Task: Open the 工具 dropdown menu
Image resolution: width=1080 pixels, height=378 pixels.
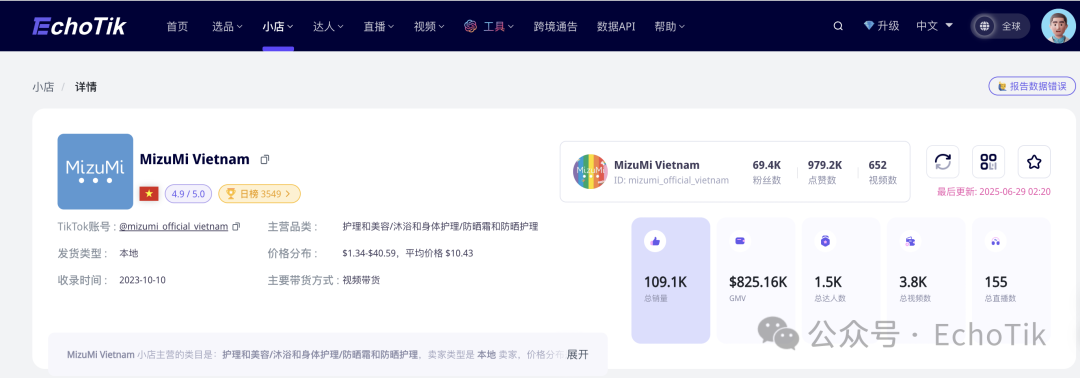Action: pyautogui.click(x=499, y=27)
